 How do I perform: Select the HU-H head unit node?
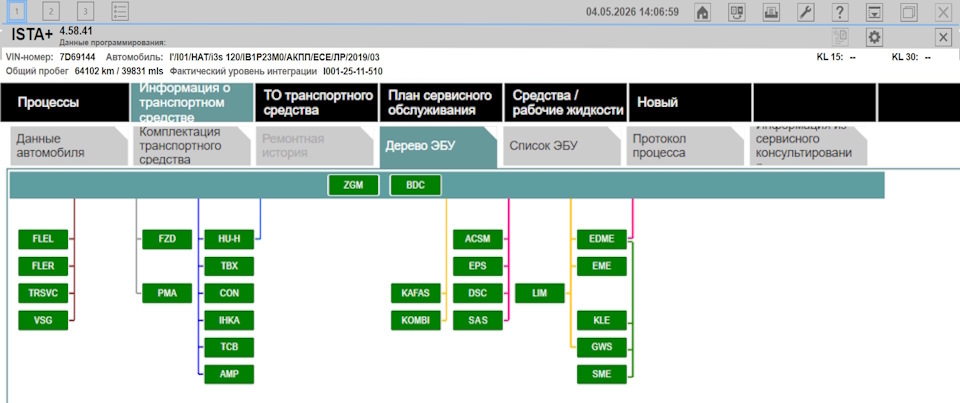[x=229, y=239]
